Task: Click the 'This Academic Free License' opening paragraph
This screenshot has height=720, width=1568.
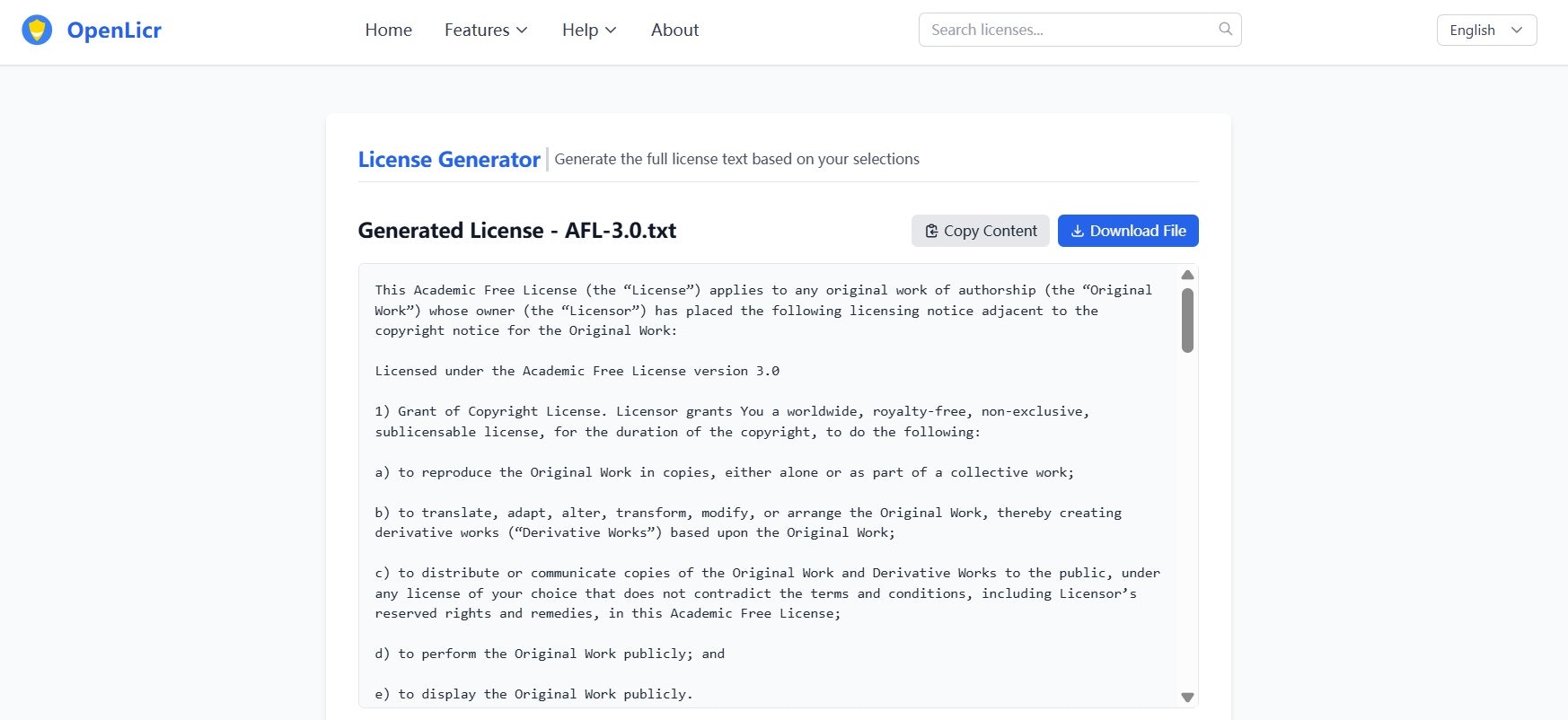Action: (763, 310)
